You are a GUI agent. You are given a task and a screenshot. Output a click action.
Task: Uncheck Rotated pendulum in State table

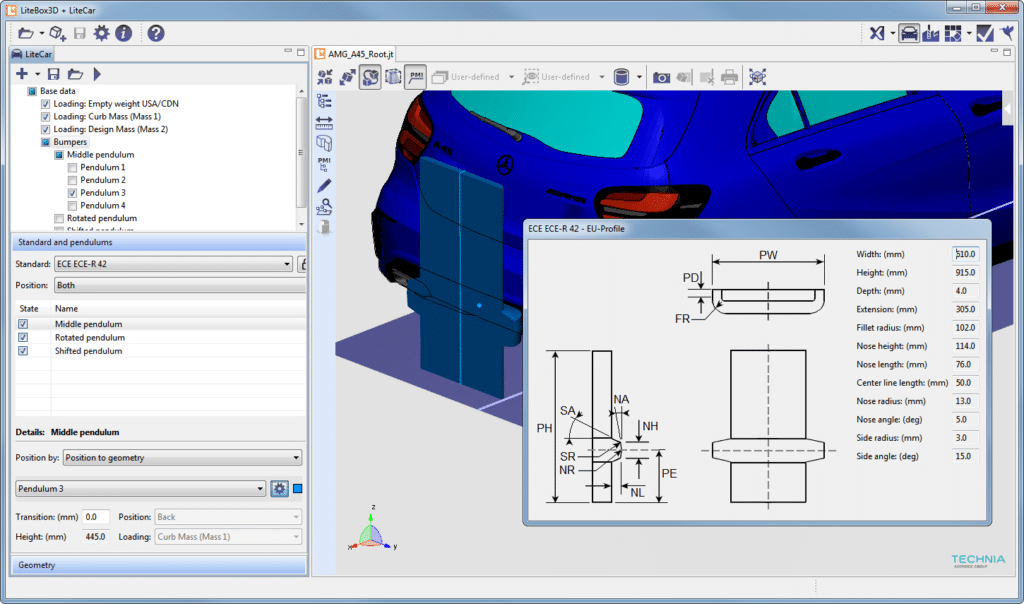point(23,338)
